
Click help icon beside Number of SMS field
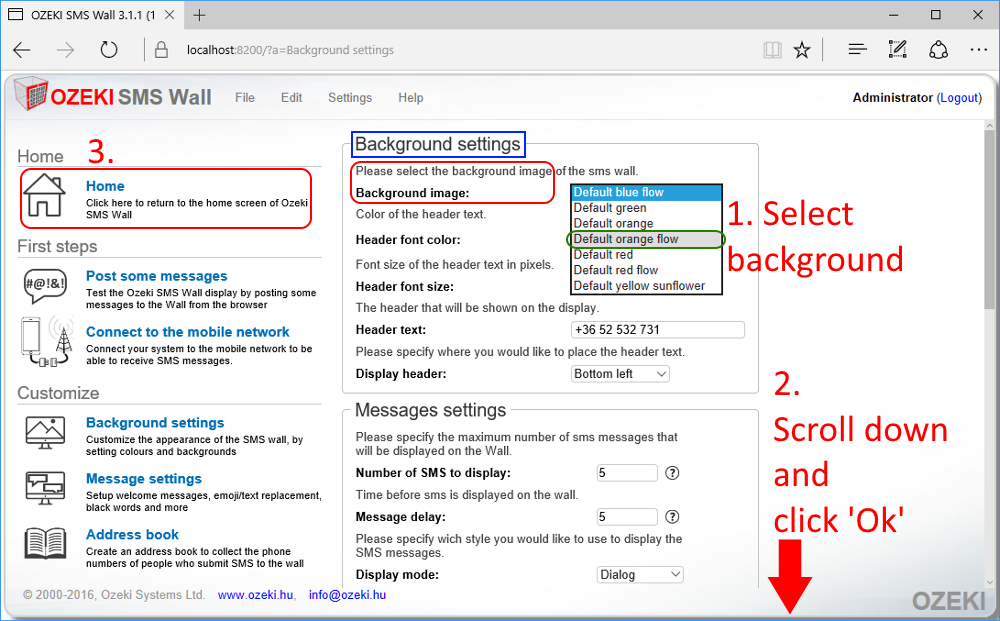[x=672, y=473]
